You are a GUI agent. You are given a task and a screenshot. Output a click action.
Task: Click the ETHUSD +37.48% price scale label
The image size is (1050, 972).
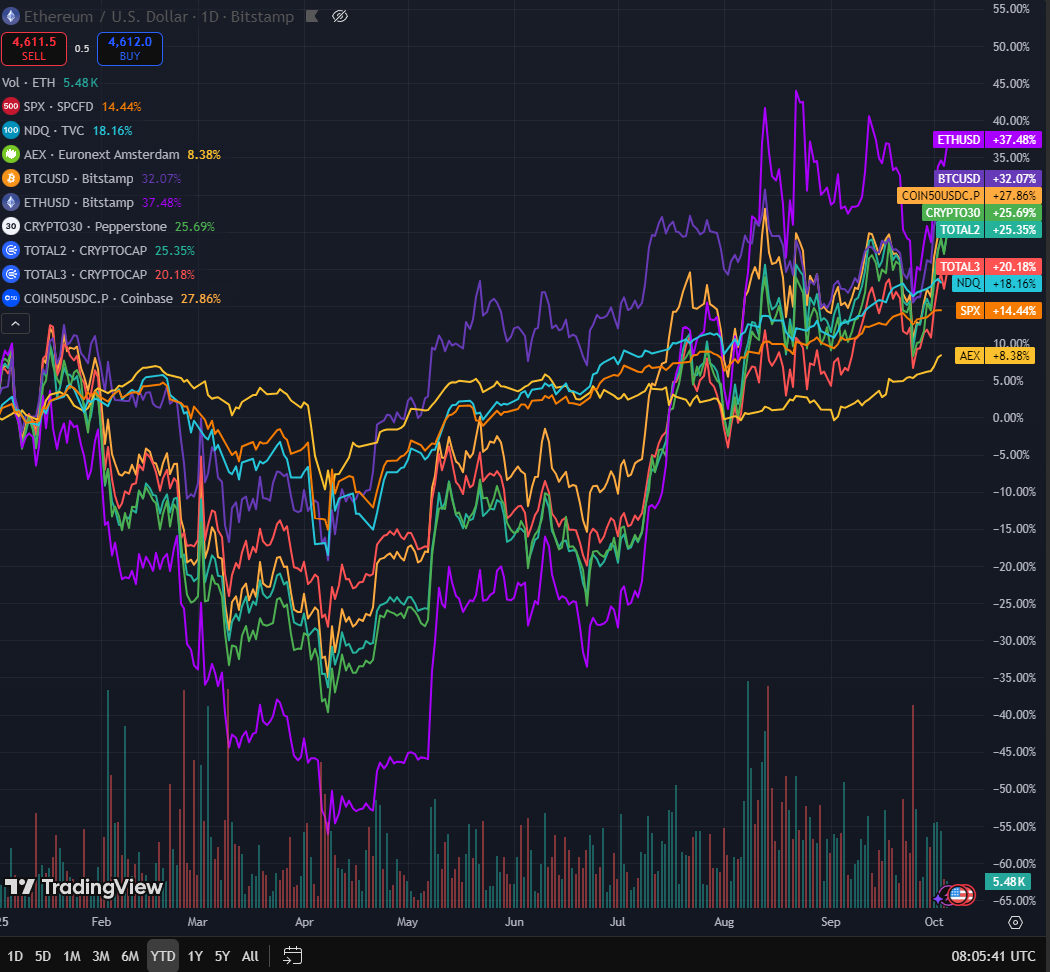tap(987, 139)
